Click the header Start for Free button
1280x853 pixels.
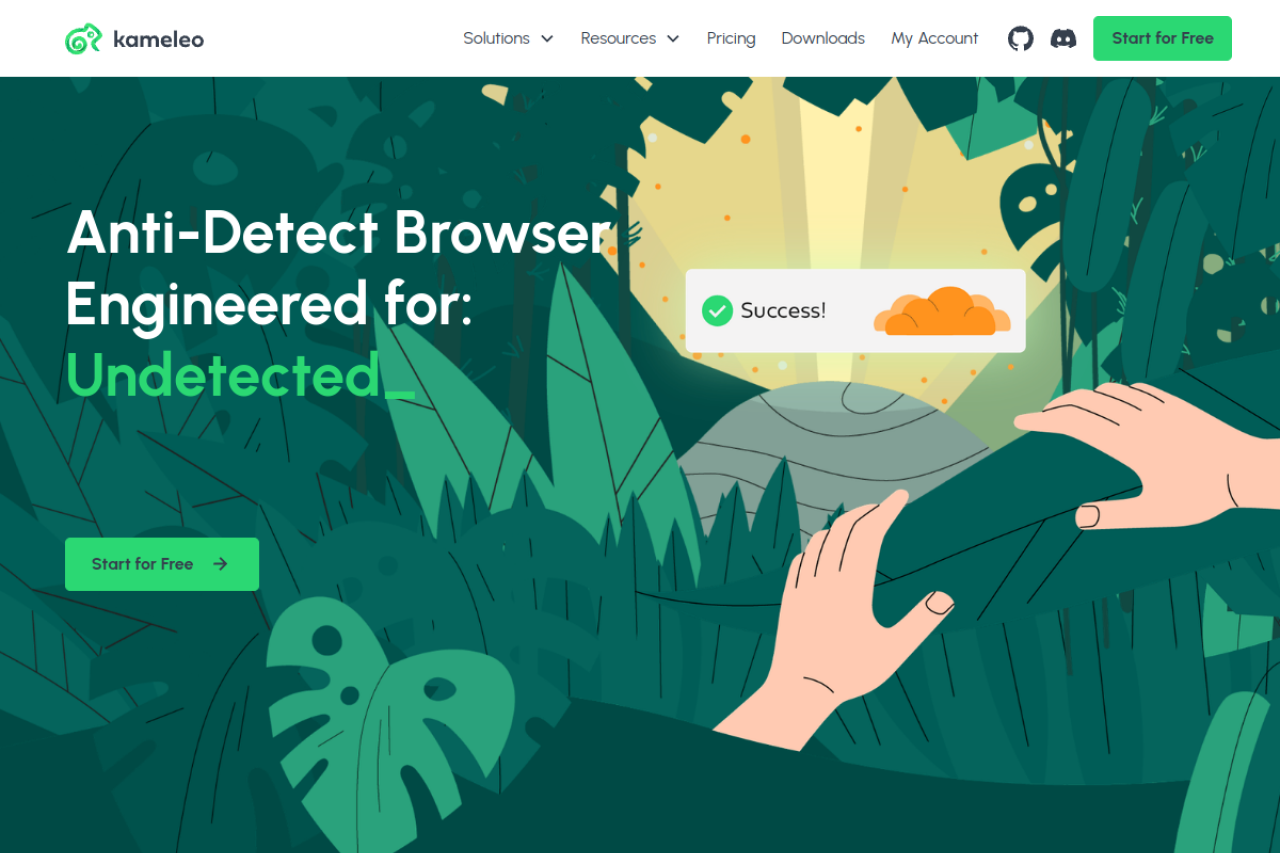tap(1162, 38)
